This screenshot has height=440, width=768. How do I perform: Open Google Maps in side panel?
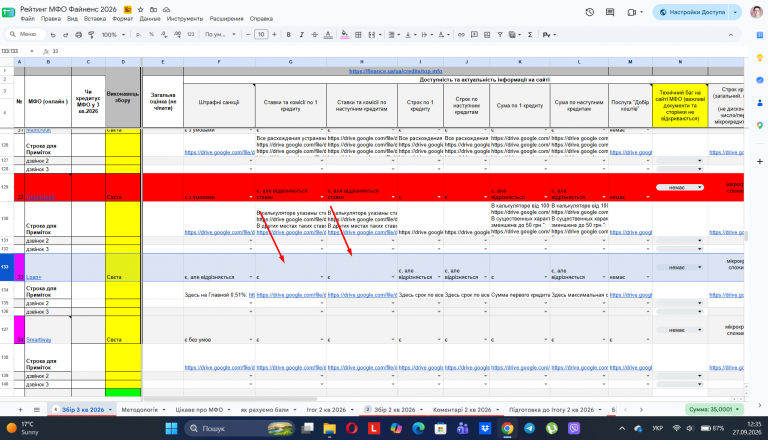(x=760, y=125)
